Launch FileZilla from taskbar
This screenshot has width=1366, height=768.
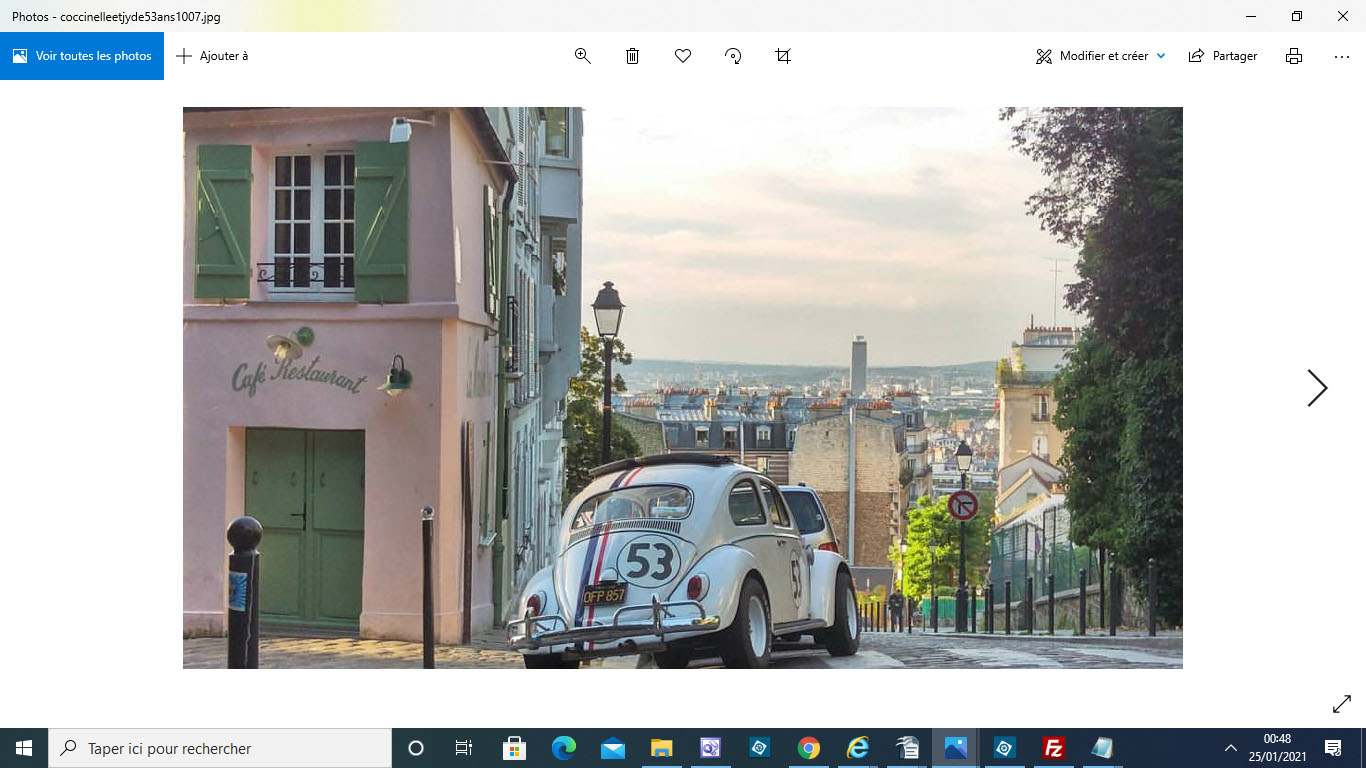coord(1053,748)
